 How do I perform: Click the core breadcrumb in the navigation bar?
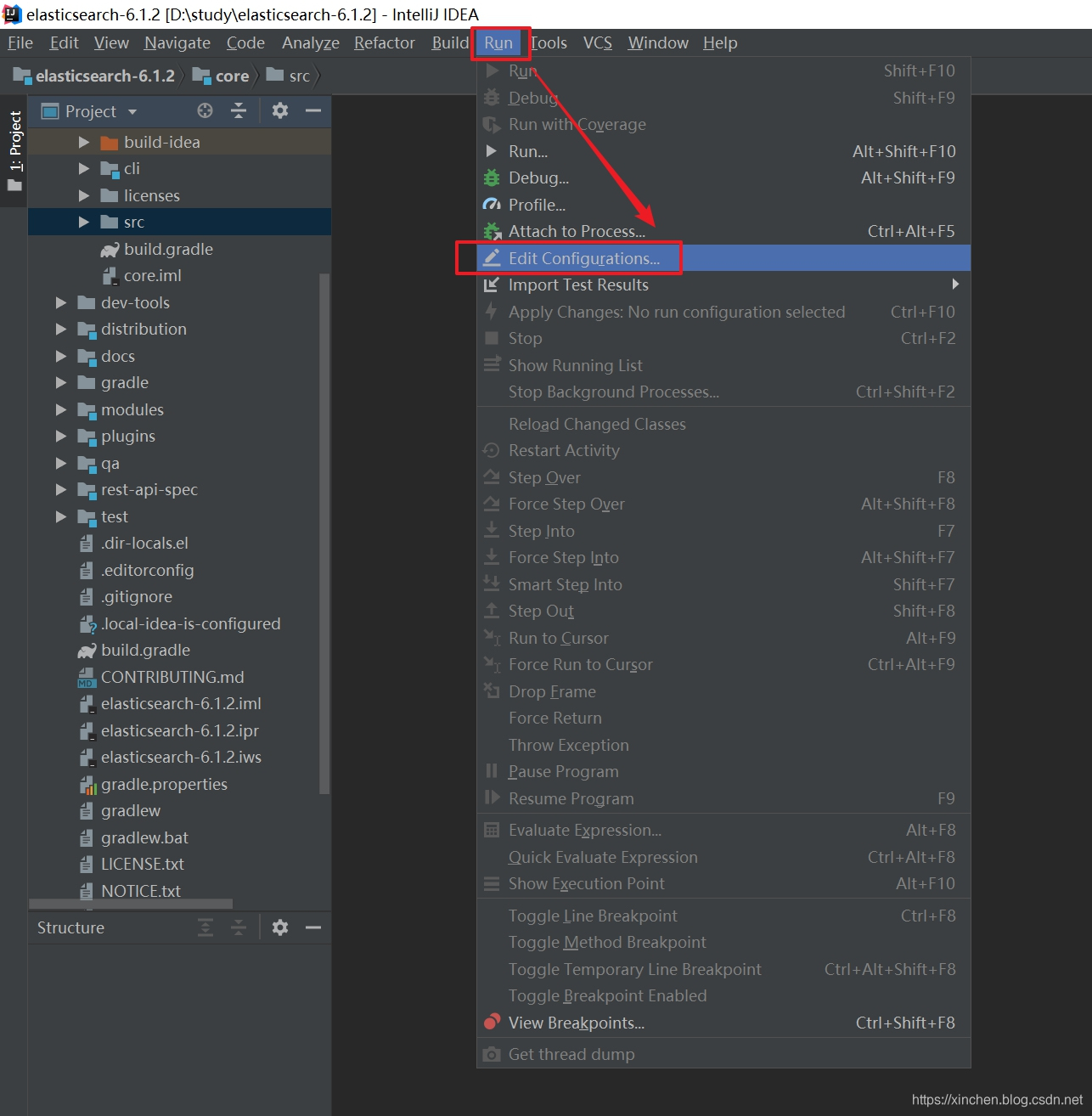click(x=221, y=76)
